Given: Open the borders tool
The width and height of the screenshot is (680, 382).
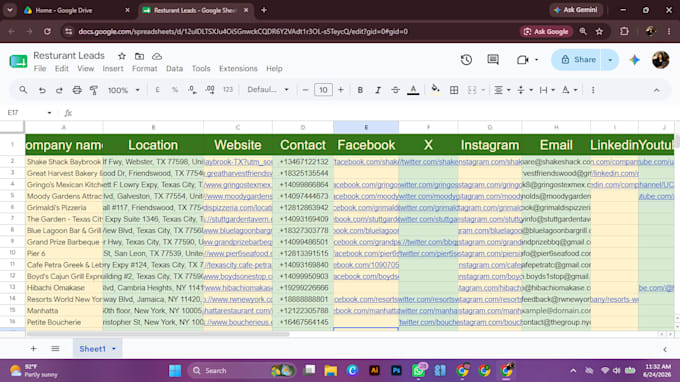Looking at the screenshot, I should click(x=454, y=90).
